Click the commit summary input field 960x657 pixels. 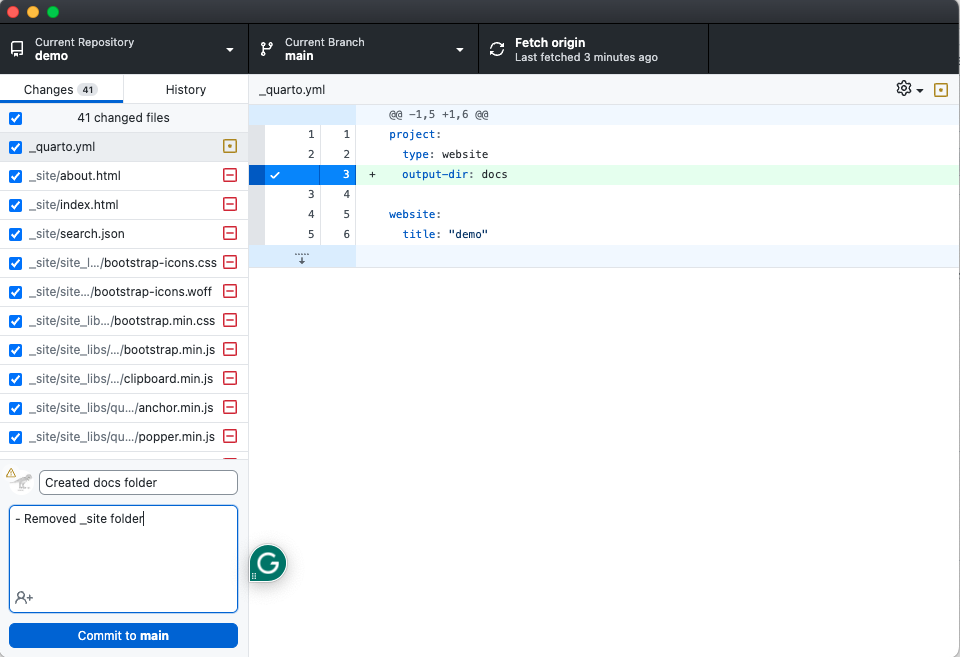pos(138,482)
